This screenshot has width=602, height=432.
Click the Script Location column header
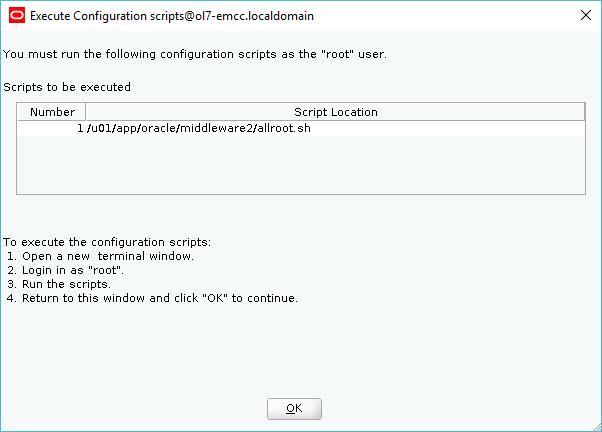point(336,112)
